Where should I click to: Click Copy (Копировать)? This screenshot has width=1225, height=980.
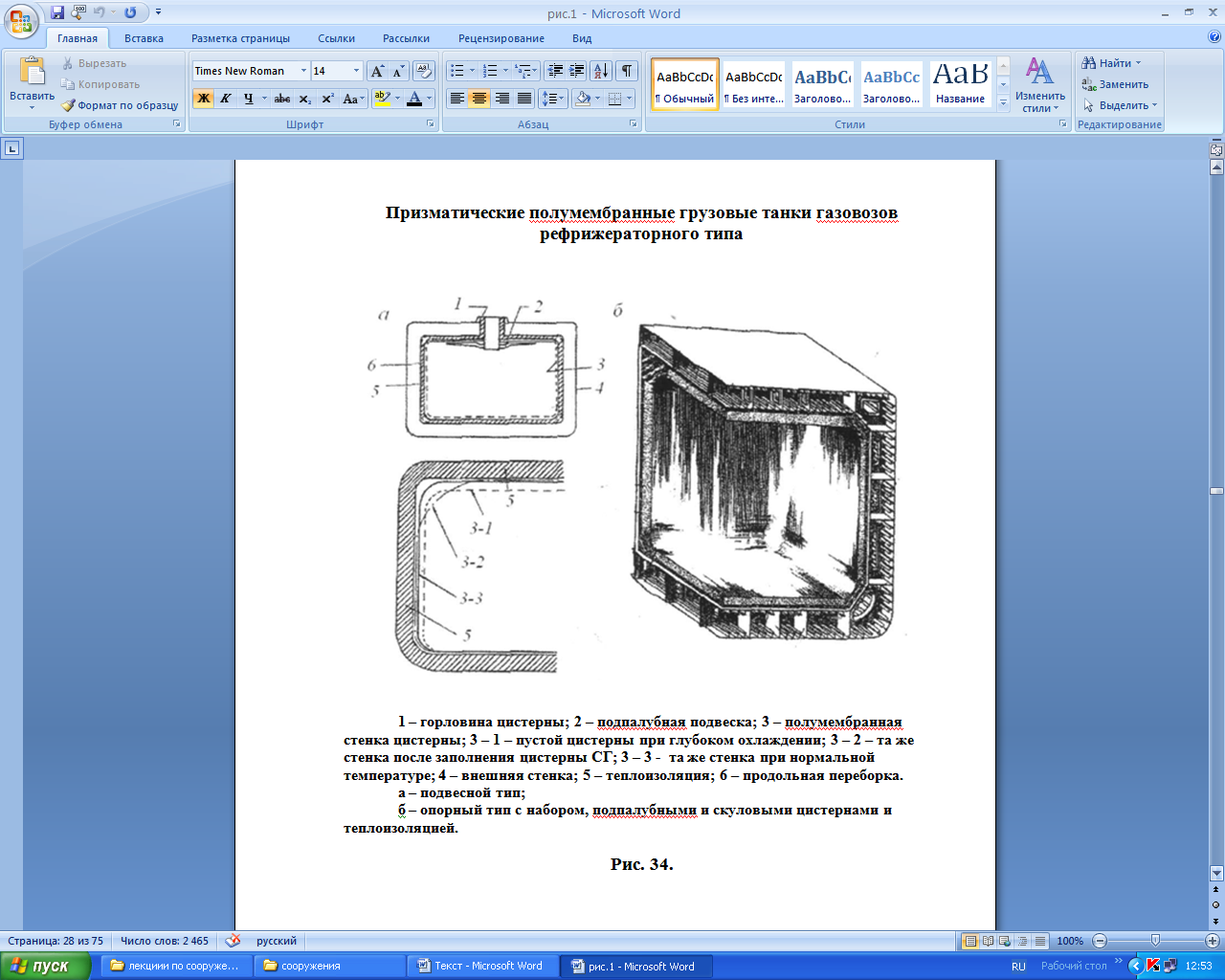point(100,84)
